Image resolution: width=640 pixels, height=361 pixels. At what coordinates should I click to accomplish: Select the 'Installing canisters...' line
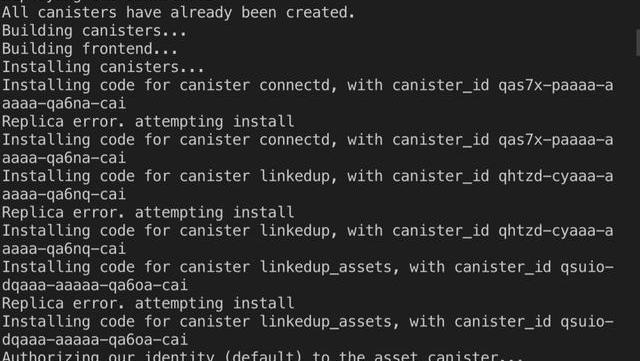[x=103, y=67]
